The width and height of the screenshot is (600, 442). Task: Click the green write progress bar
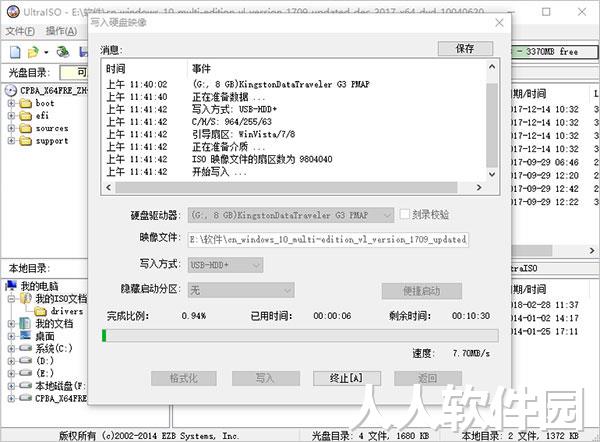click(300, 336)
